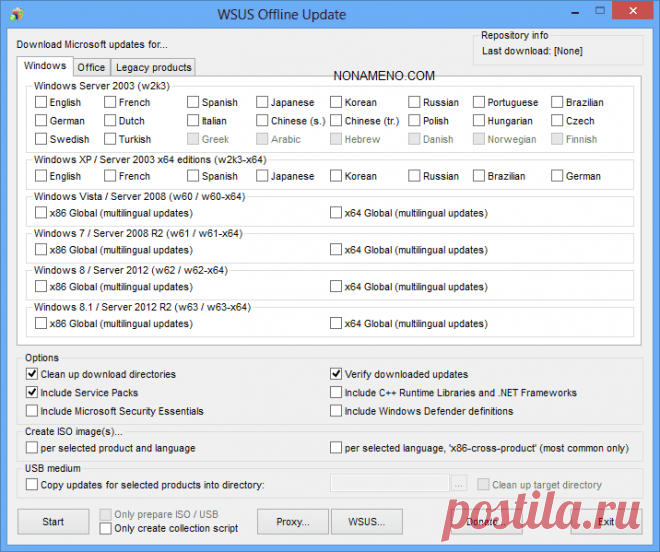660x552 pixels.
Task: Check the Hungarian language checkbox
Action: click(479, 120)
